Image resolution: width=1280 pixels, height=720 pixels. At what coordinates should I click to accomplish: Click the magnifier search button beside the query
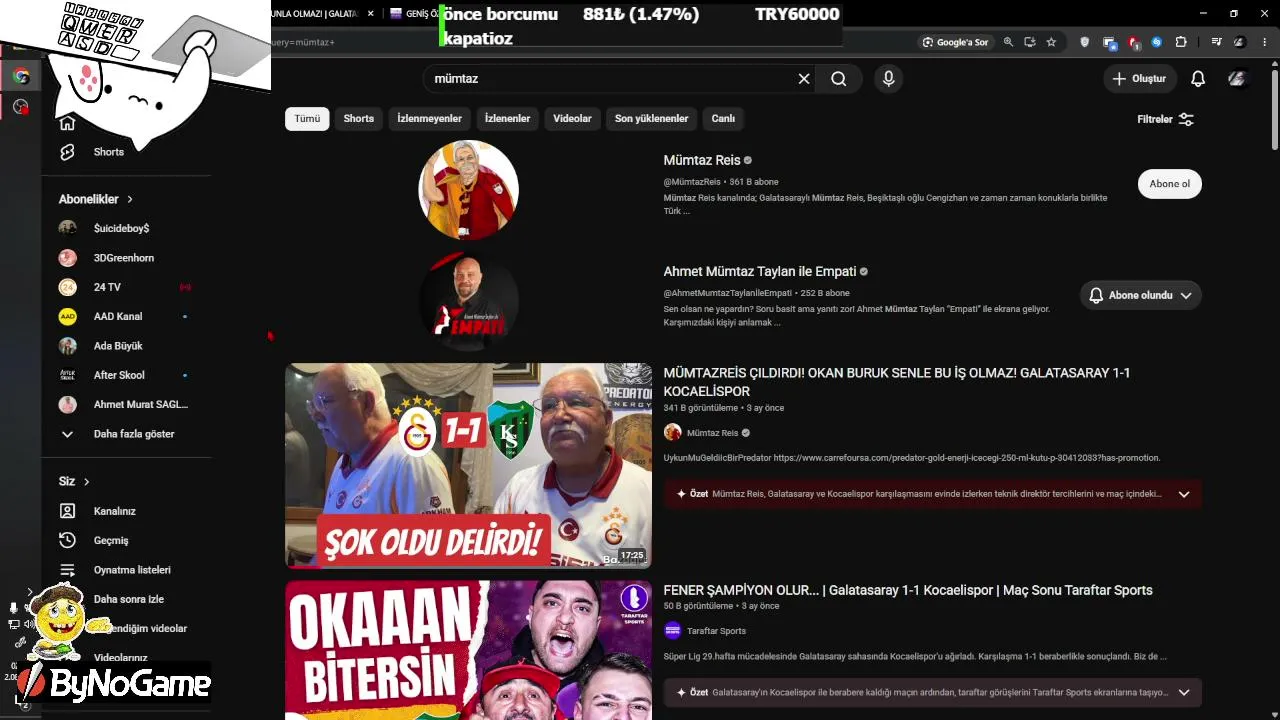tap(838, 79)
